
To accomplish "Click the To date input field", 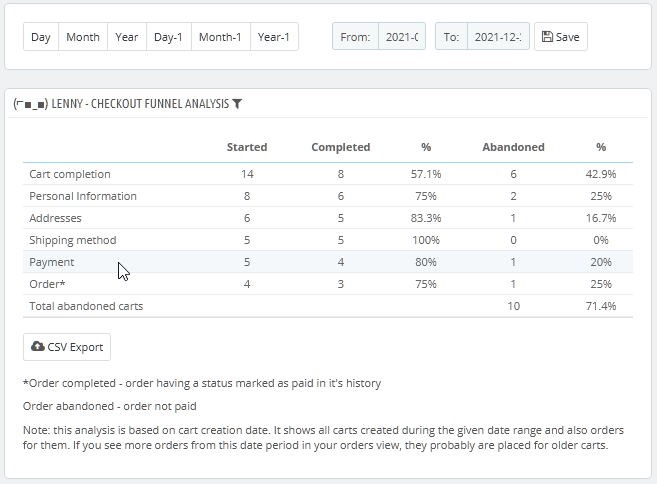I will coord(498,37).
